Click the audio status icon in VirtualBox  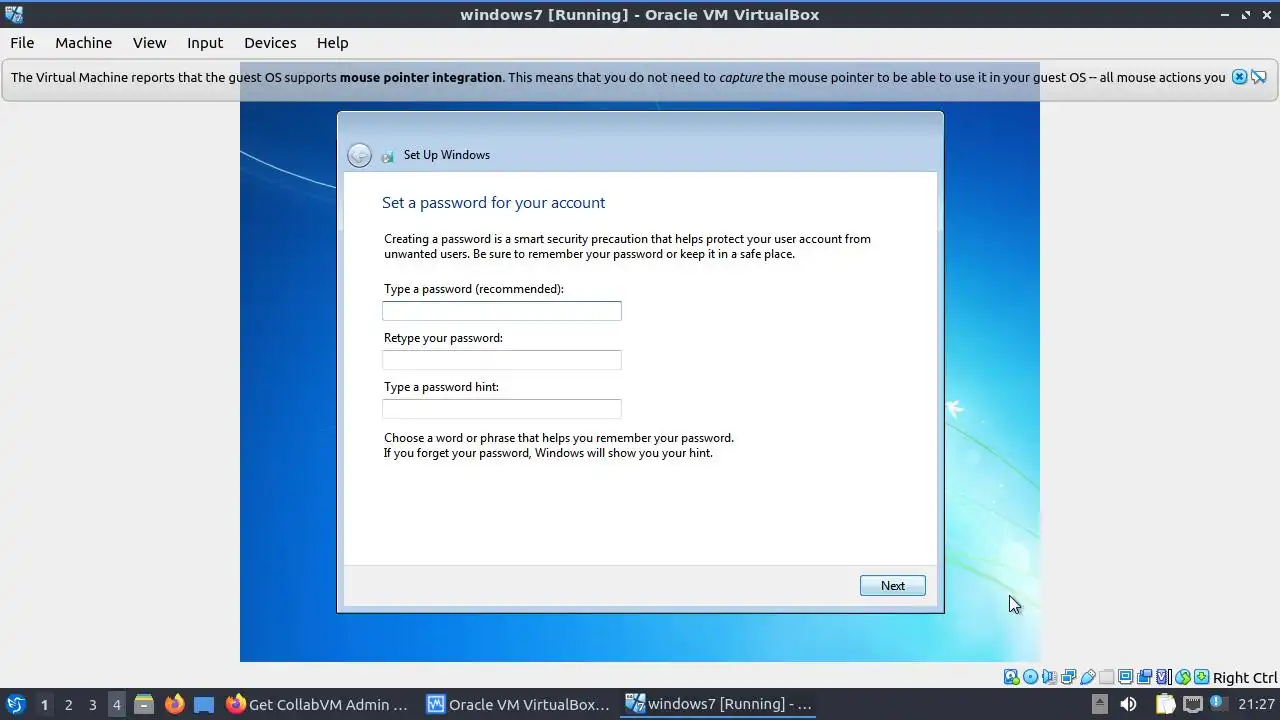pyautogui.click(x=1049, y=677)
